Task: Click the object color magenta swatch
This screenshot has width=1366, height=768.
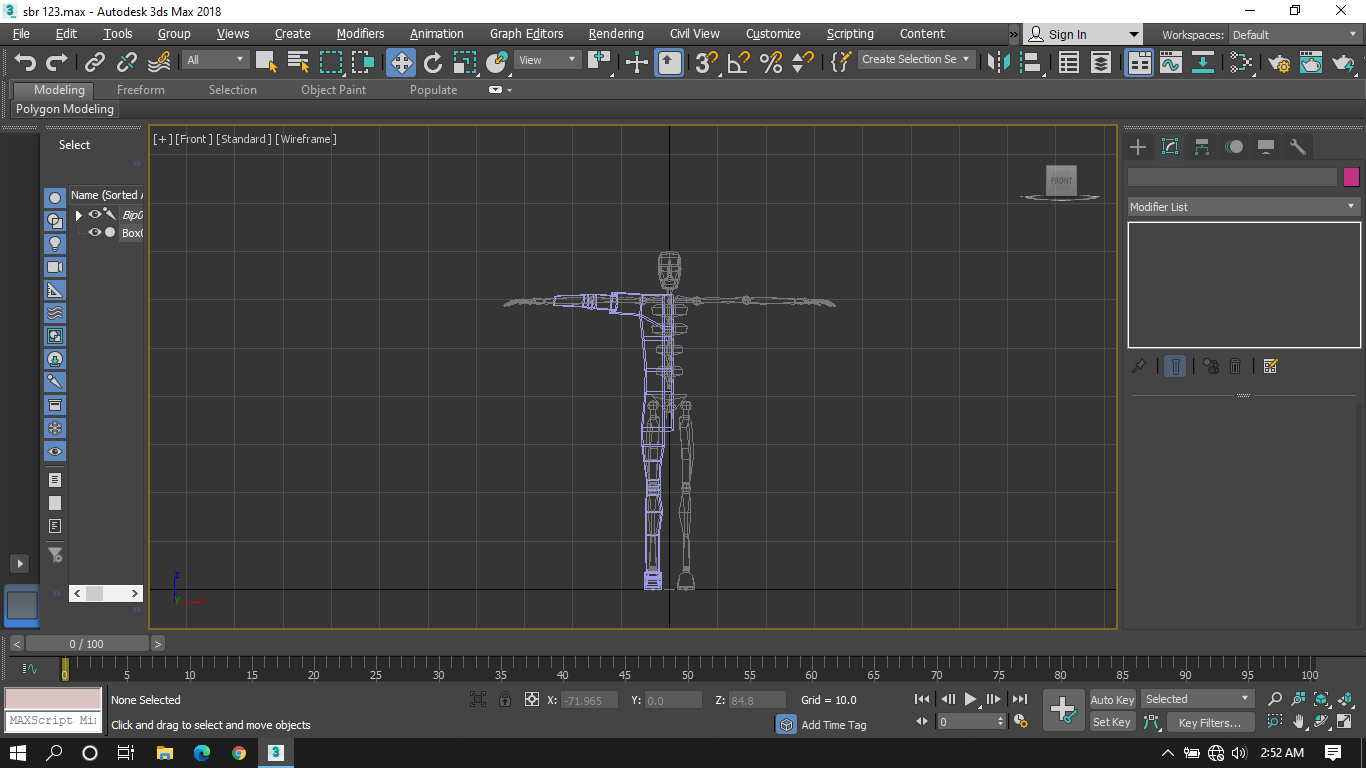Action: click(x=1351, y=177)
